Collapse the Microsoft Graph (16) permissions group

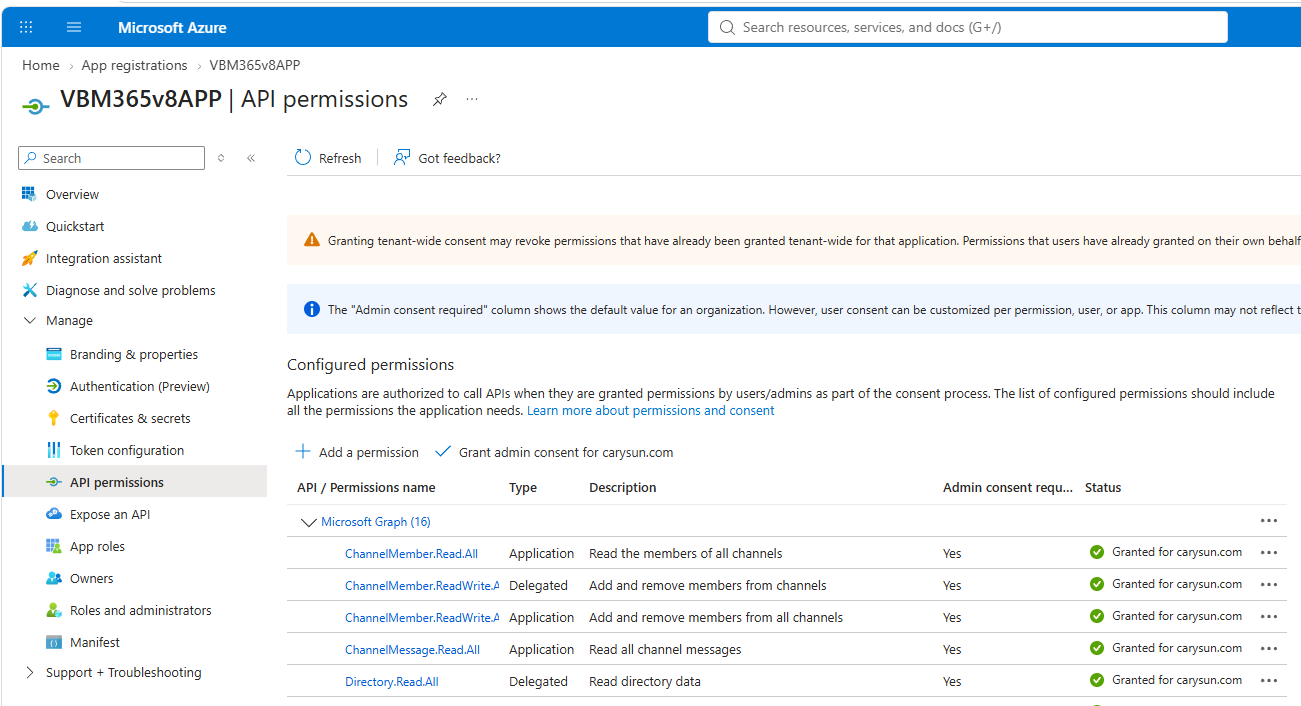(x=307, y=522)
